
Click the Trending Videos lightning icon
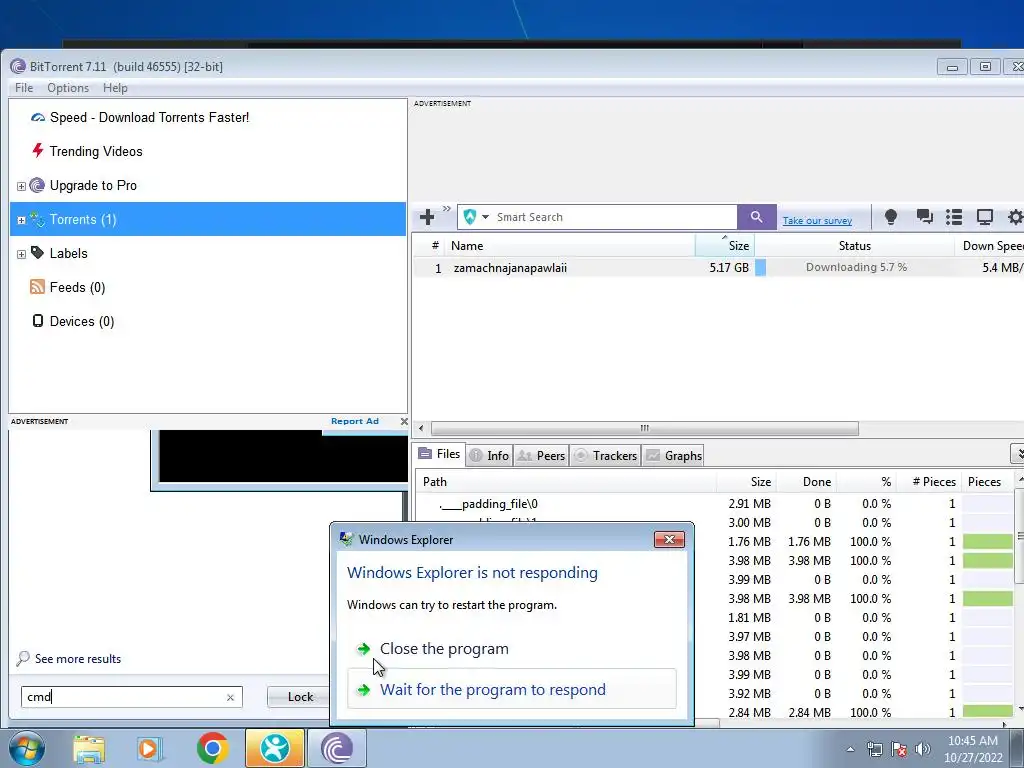pos(38,151)
